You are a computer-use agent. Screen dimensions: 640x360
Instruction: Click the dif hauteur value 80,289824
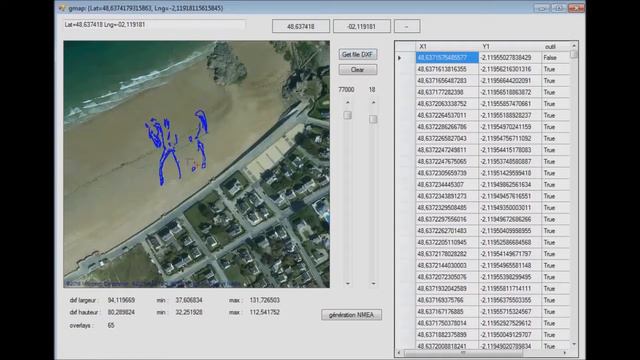click(x=121, y=313)
